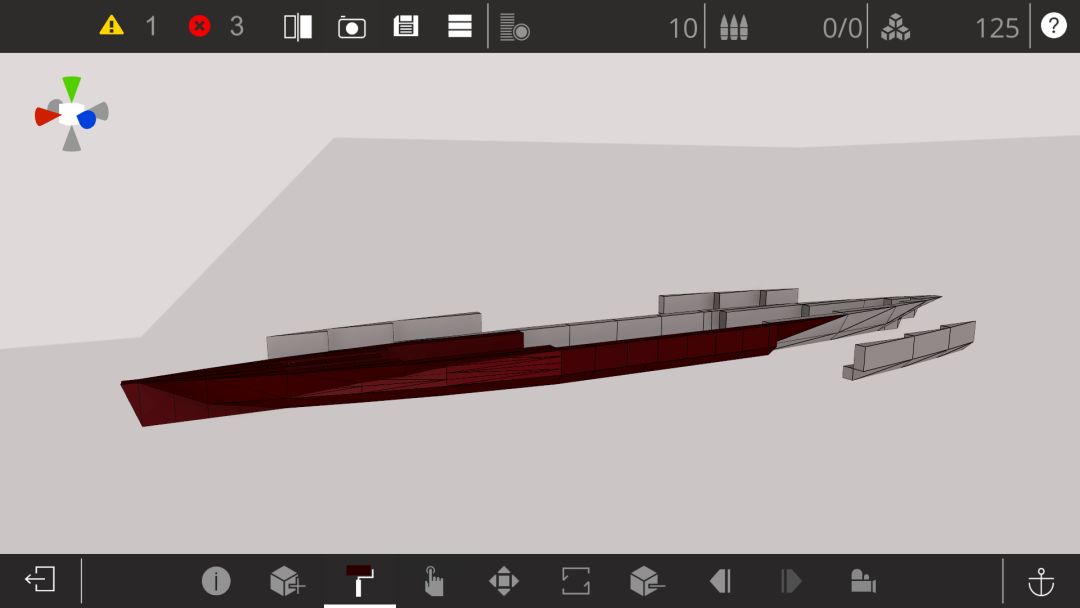Select the remove block cube tool
The height and width of the screenshot is (608, 1080).
tap(647, 580)
